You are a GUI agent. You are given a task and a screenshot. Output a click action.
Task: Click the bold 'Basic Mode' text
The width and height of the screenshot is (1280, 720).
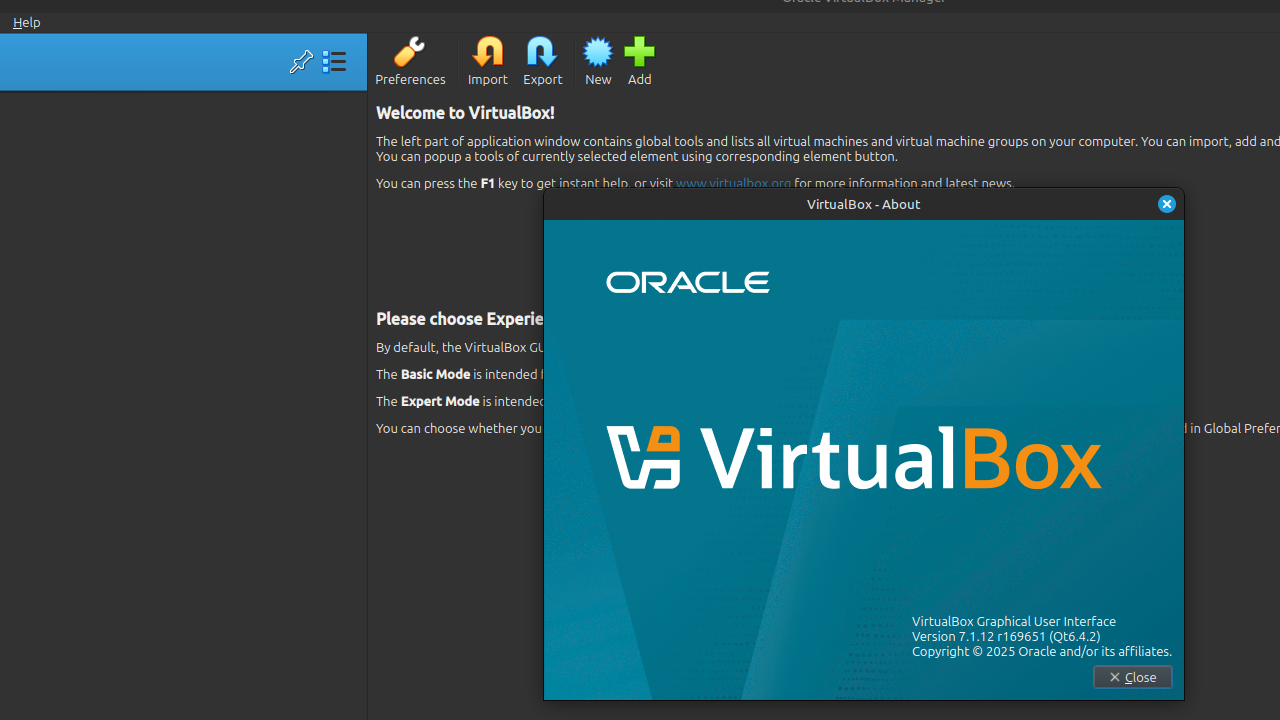click(x=435, y=374)
